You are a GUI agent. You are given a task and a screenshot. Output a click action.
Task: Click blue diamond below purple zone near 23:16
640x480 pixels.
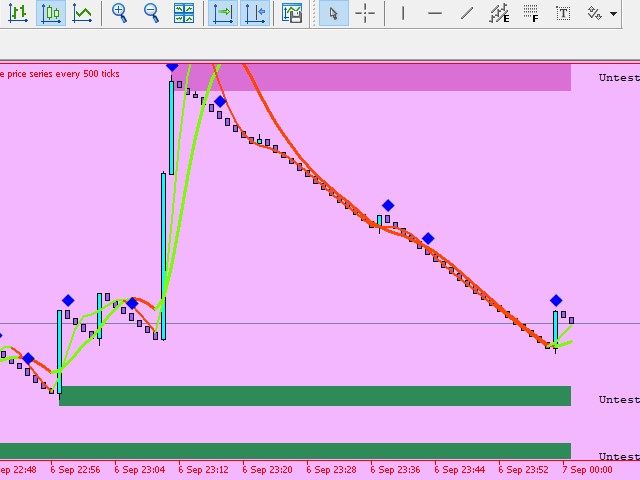coord(220,102)
